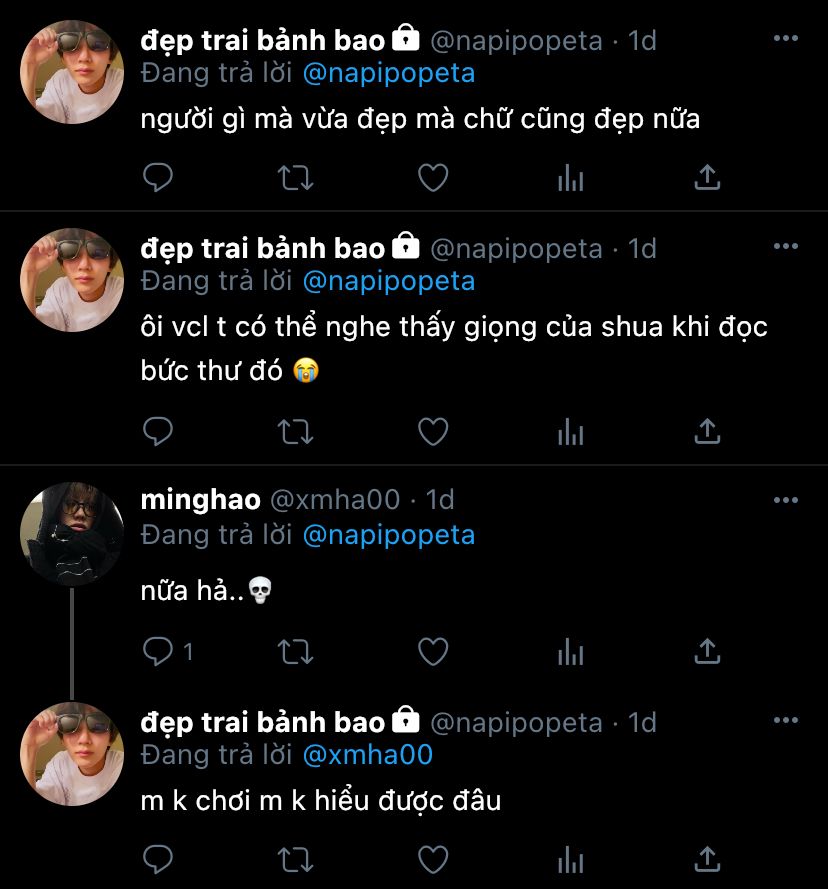View analytics of minghao's tweet
Viewport: 828px width, 889px height.
[571, 651]
